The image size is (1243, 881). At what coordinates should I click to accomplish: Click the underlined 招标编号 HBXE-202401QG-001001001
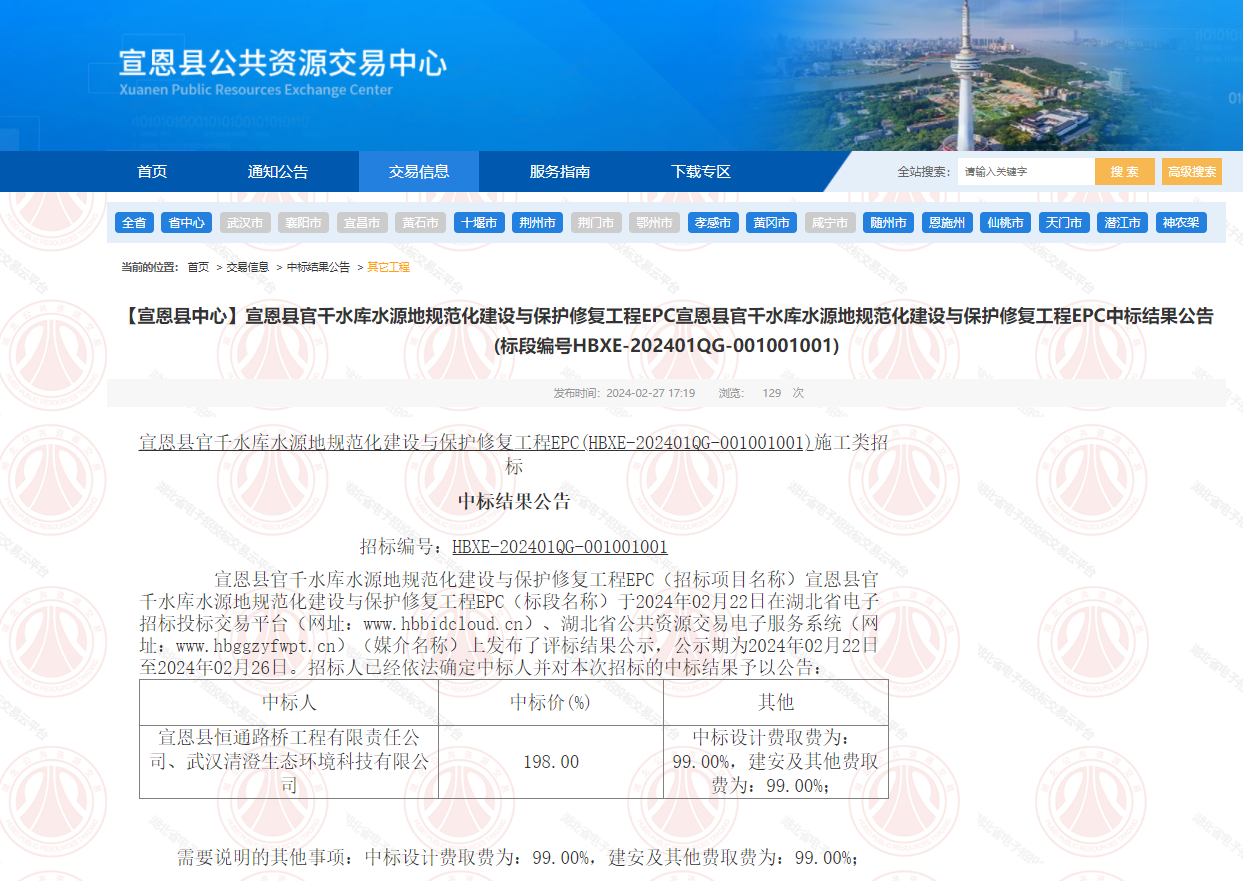coord(560,547)
